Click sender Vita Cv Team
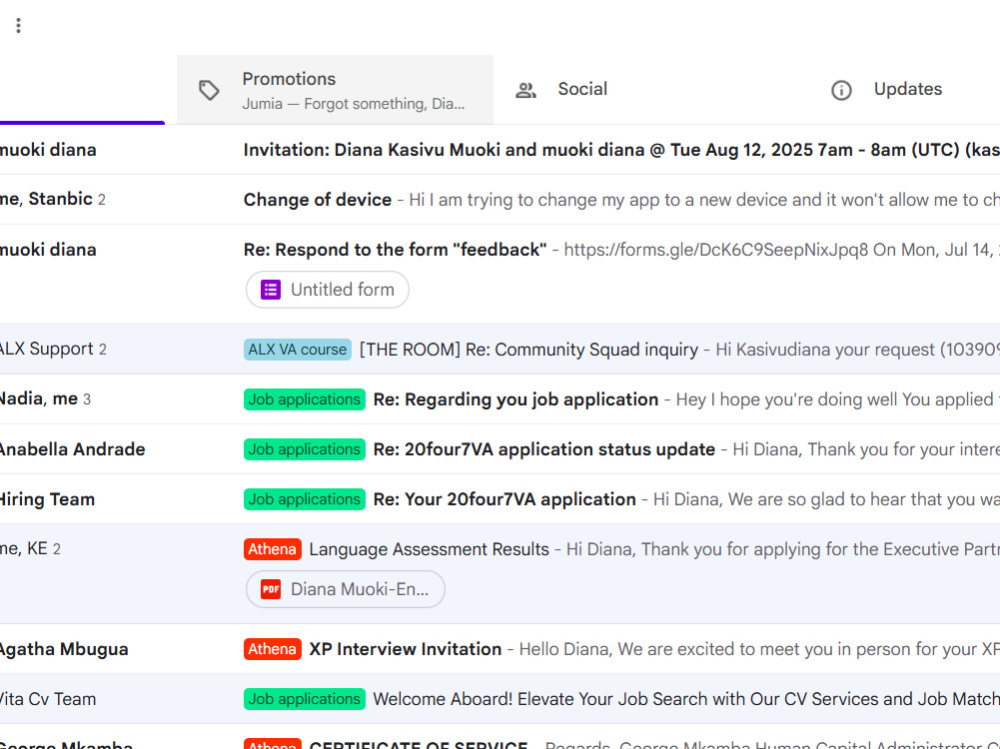Viewport: 1000px width, 749px height. (48, 699)
